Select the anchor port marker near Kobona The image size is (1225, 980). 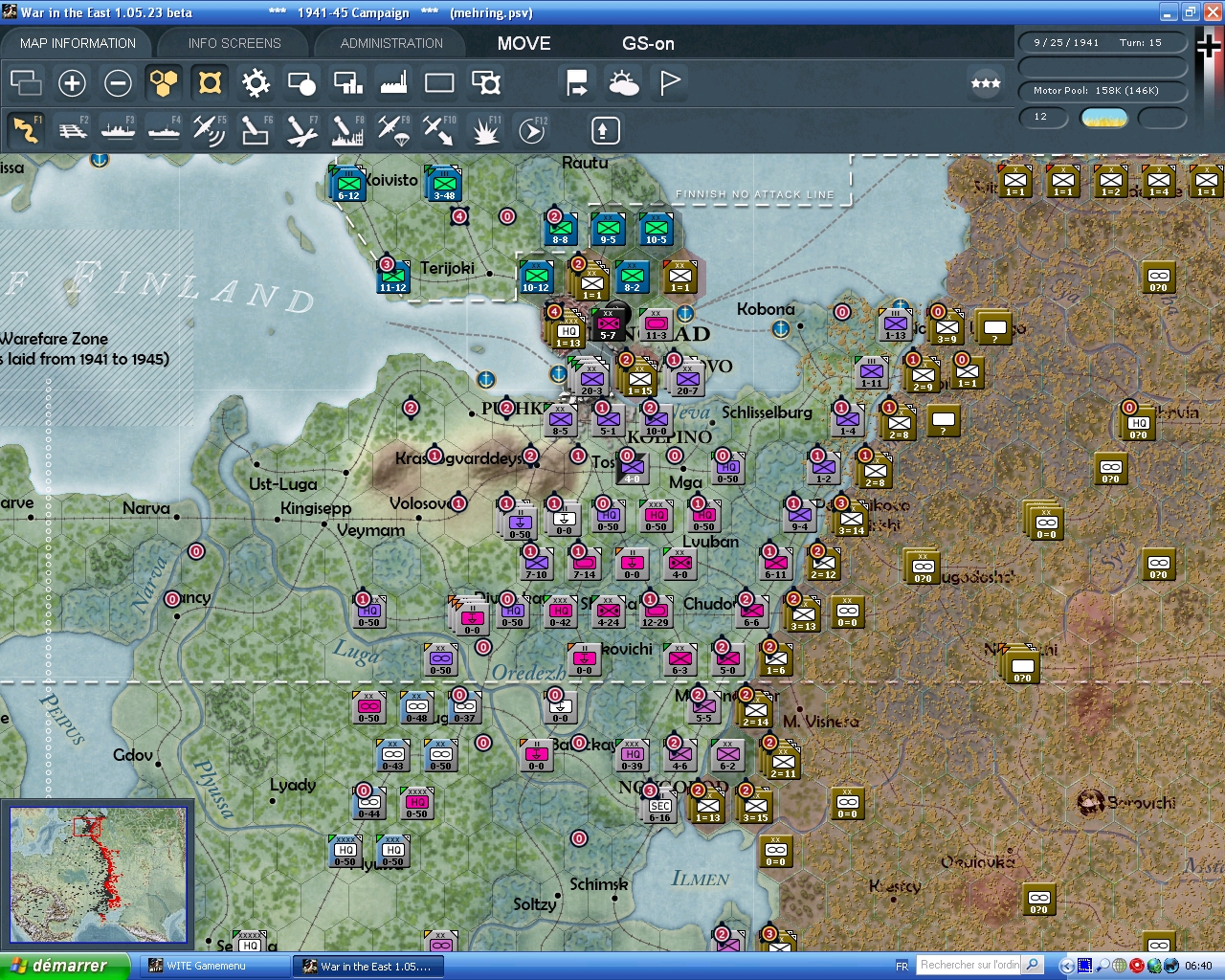tap(781, 329)
